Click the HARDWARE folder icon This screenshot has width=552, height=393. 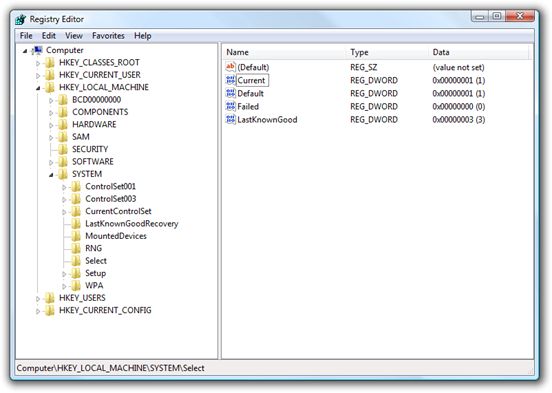63,124
